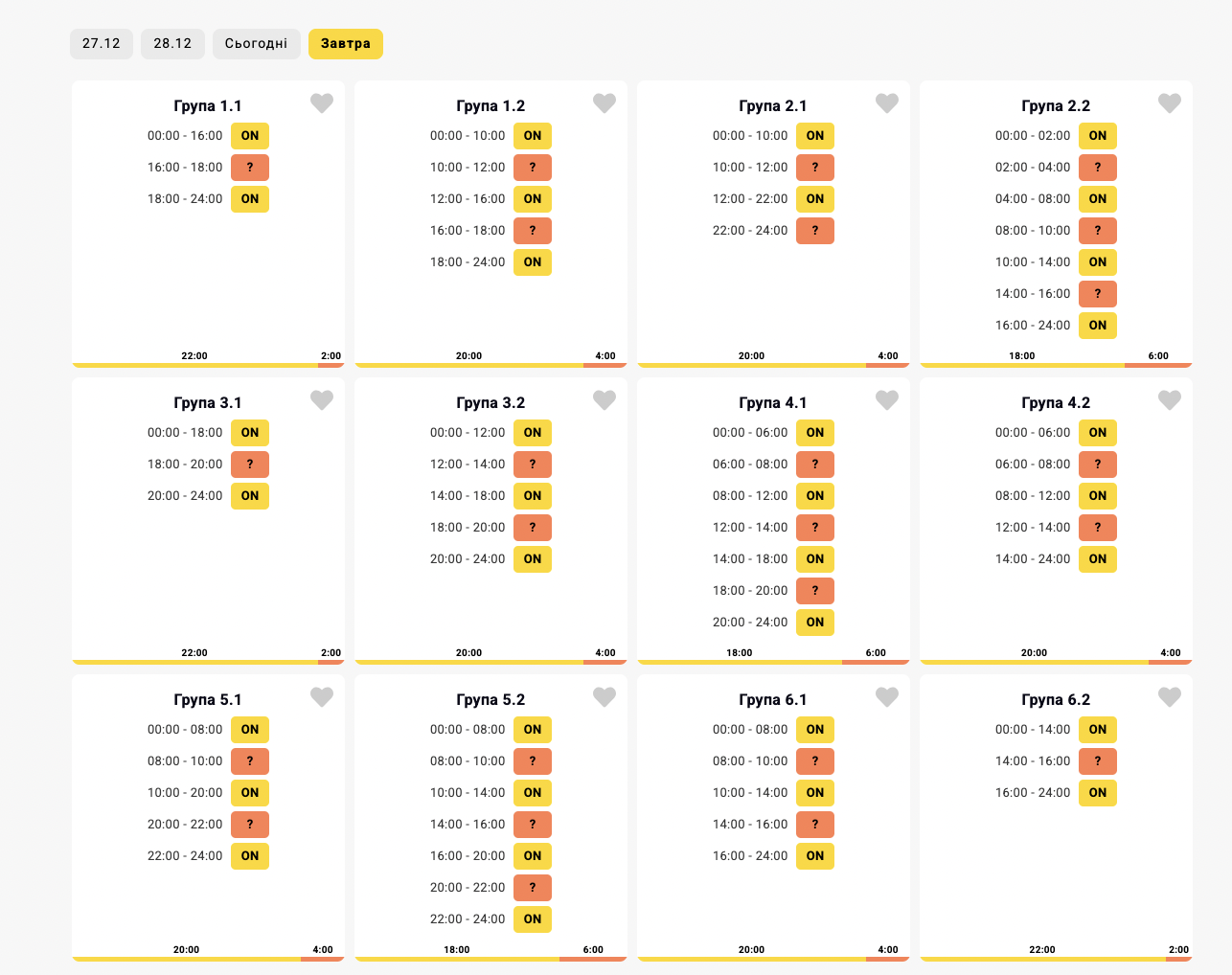
Task: Click the ? badge for 22:00 - 24:00 in Група 2.1
Action: 815,231
